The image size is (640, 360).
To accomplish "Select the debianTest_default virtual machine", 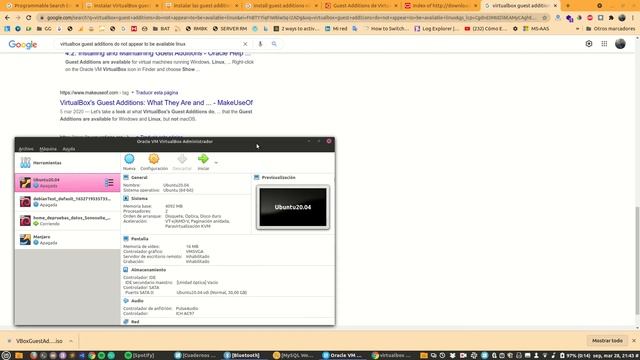I will (x=67, y=202).
